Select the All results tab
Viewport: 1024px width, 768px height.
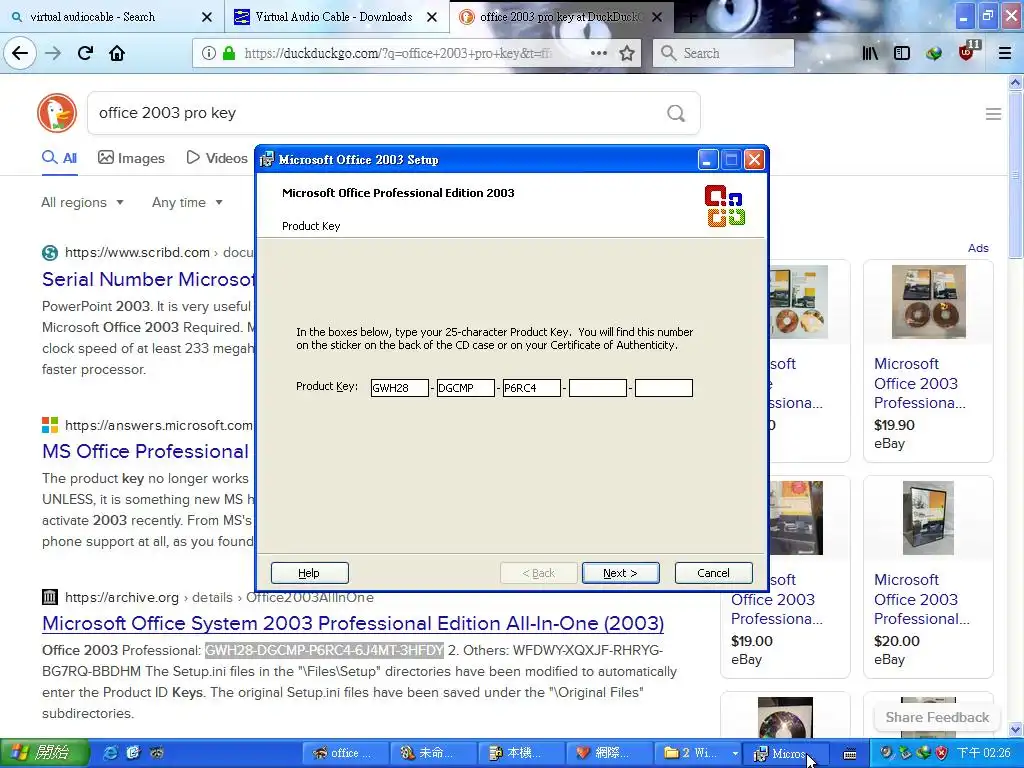[59, 158]
